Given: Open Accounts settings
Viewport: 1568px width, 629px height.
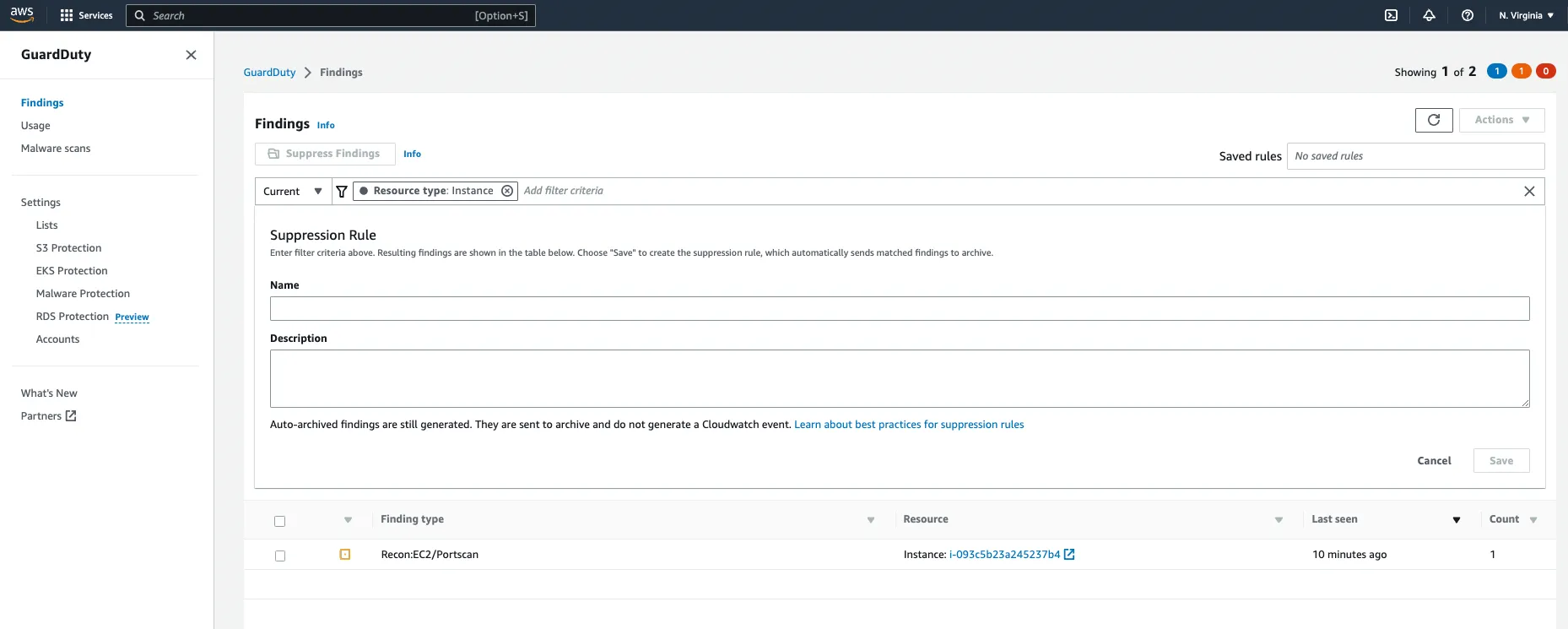Looking at the screenshot, I should [x=57, y=339].
